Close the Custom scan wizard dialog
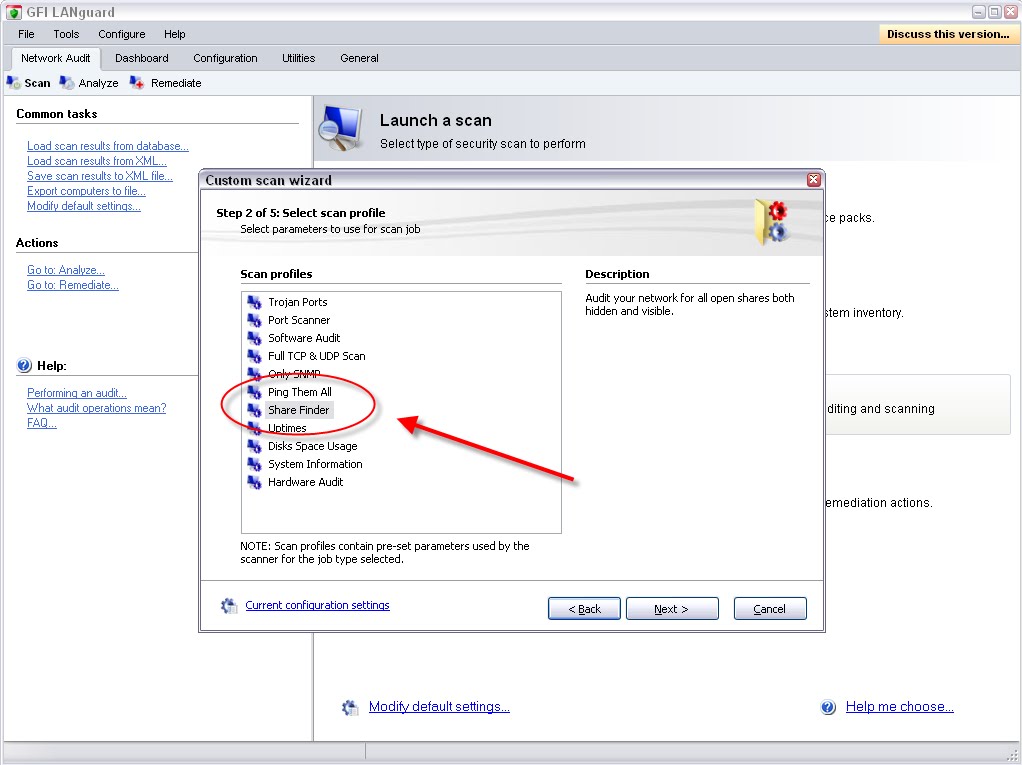Screen dimensions: 1022x765 813,180
